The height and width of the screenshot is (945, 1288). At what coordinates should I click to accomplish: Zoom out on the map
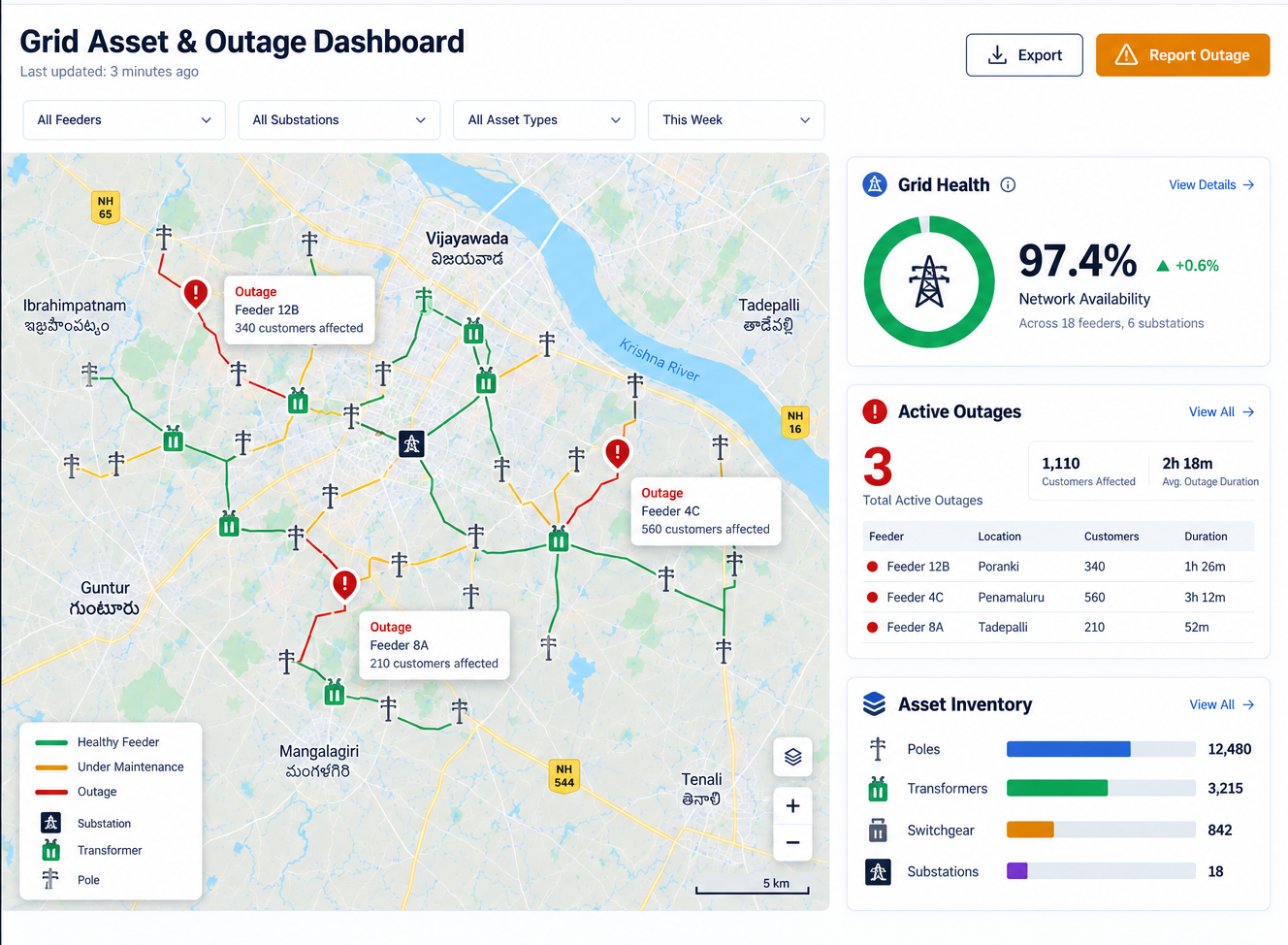(792, 842)
